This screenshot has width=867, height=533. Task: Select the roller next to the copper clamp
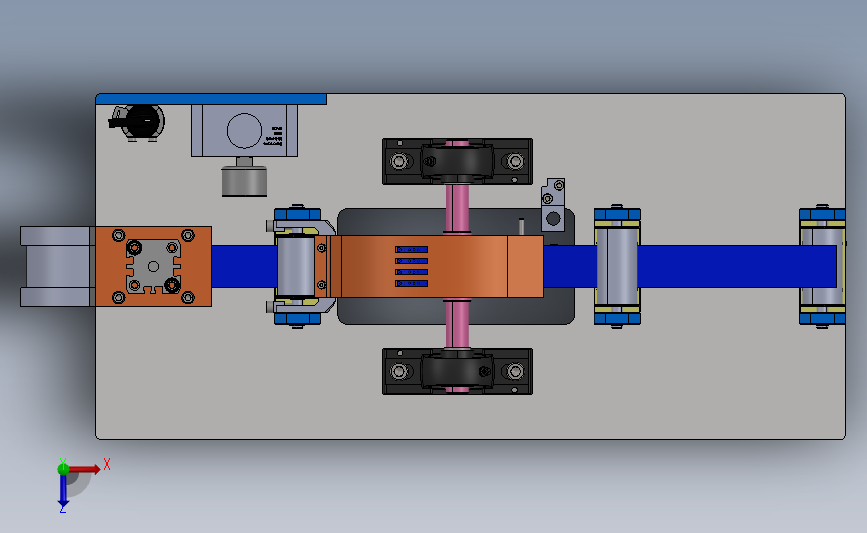point(296,266)
